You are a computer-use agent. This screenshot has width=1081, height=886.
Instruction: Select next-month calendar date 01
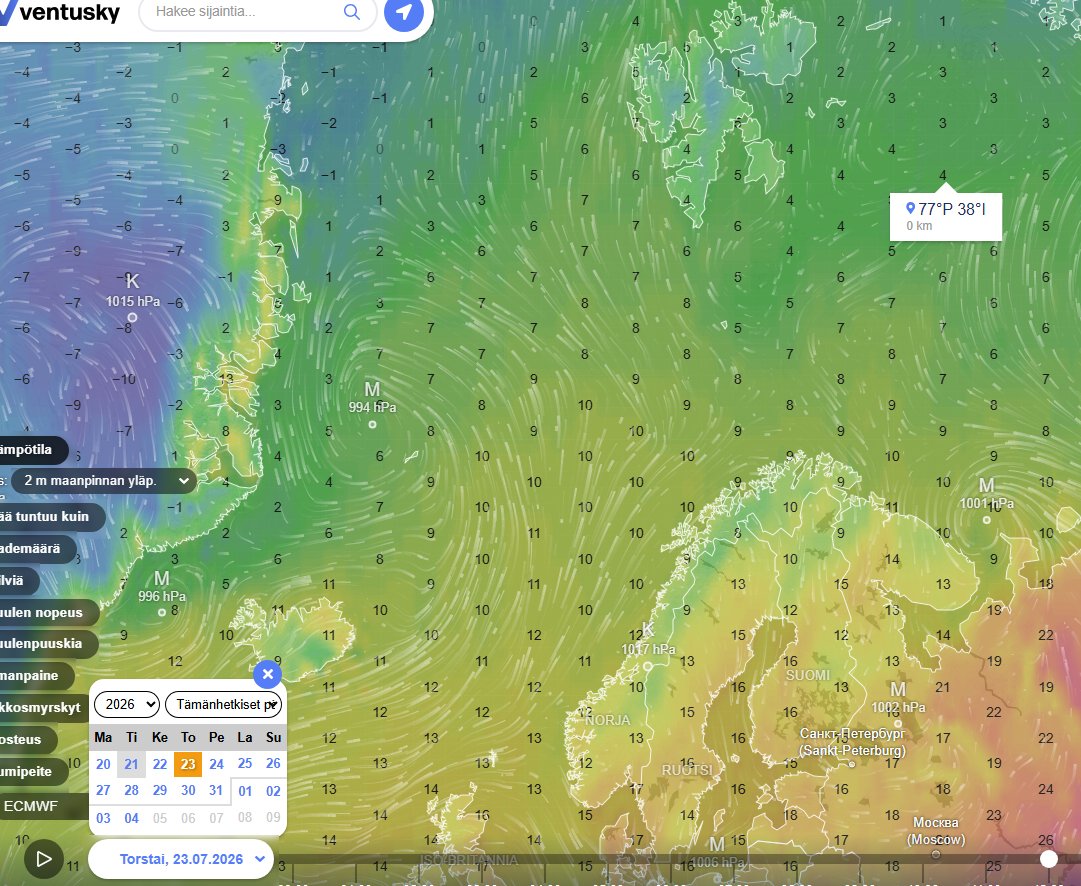[x=245, y=791]
